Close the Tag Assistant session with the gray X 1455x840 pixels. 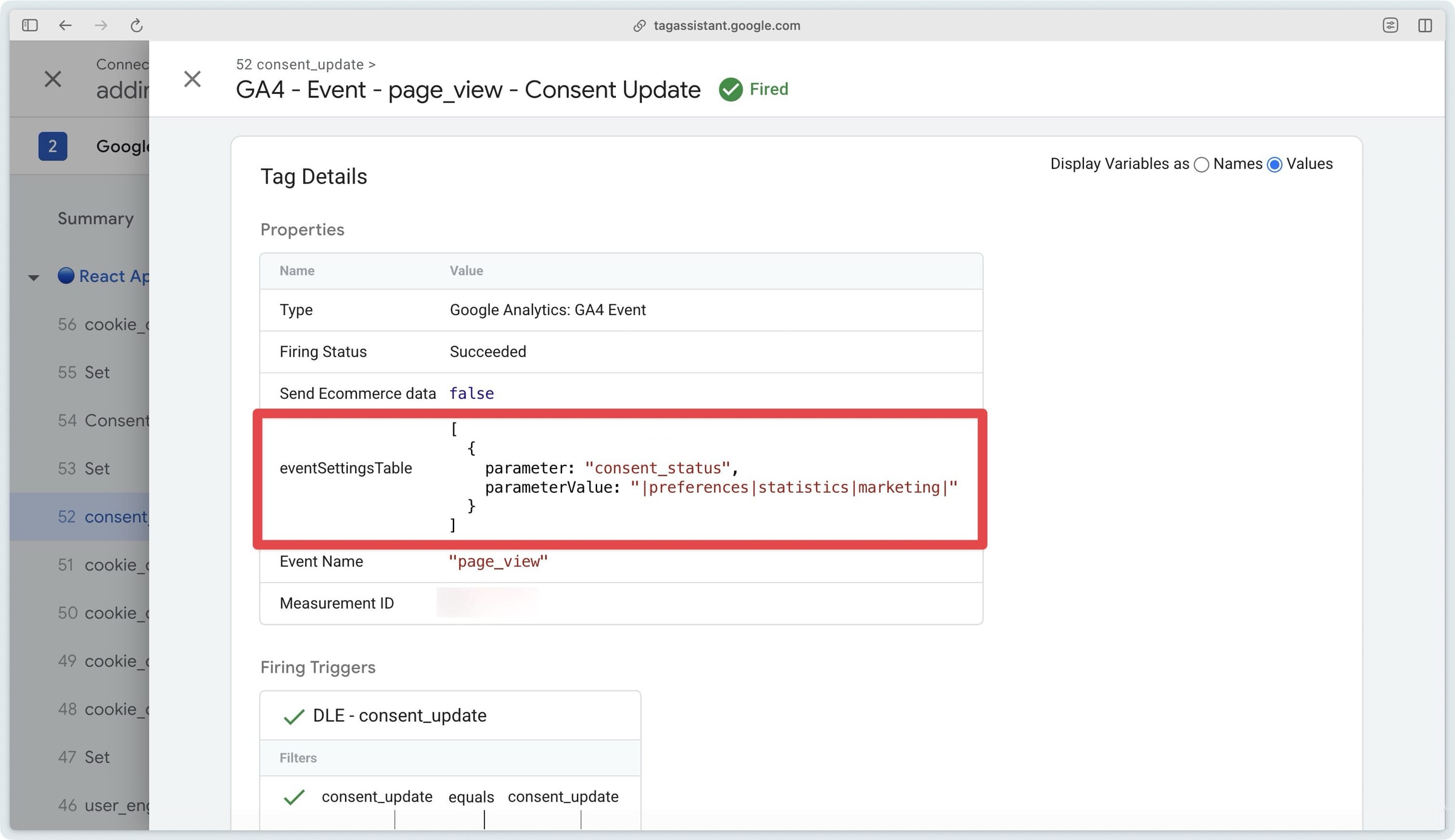pos(53,79)
